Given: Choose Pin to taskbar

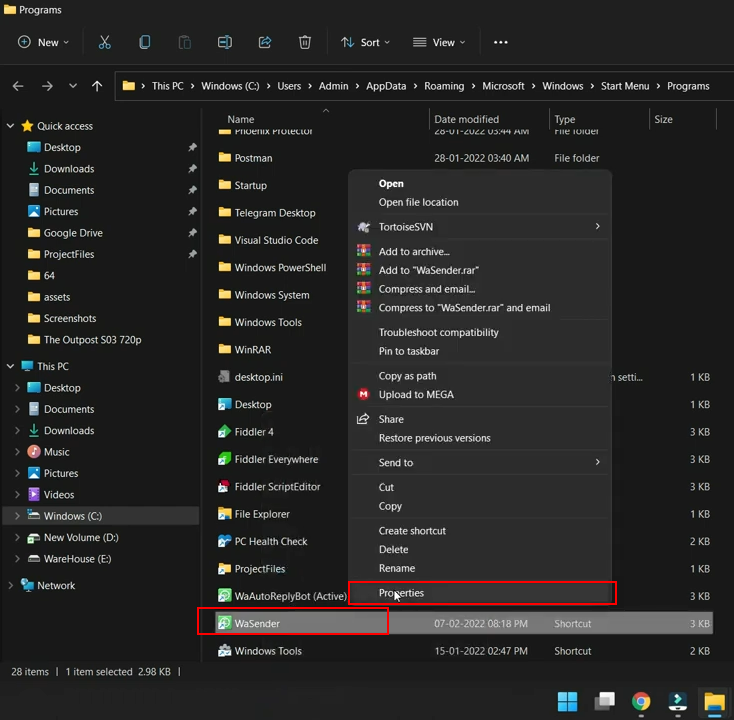Looking at the screenshot, I should pos(480,351).
